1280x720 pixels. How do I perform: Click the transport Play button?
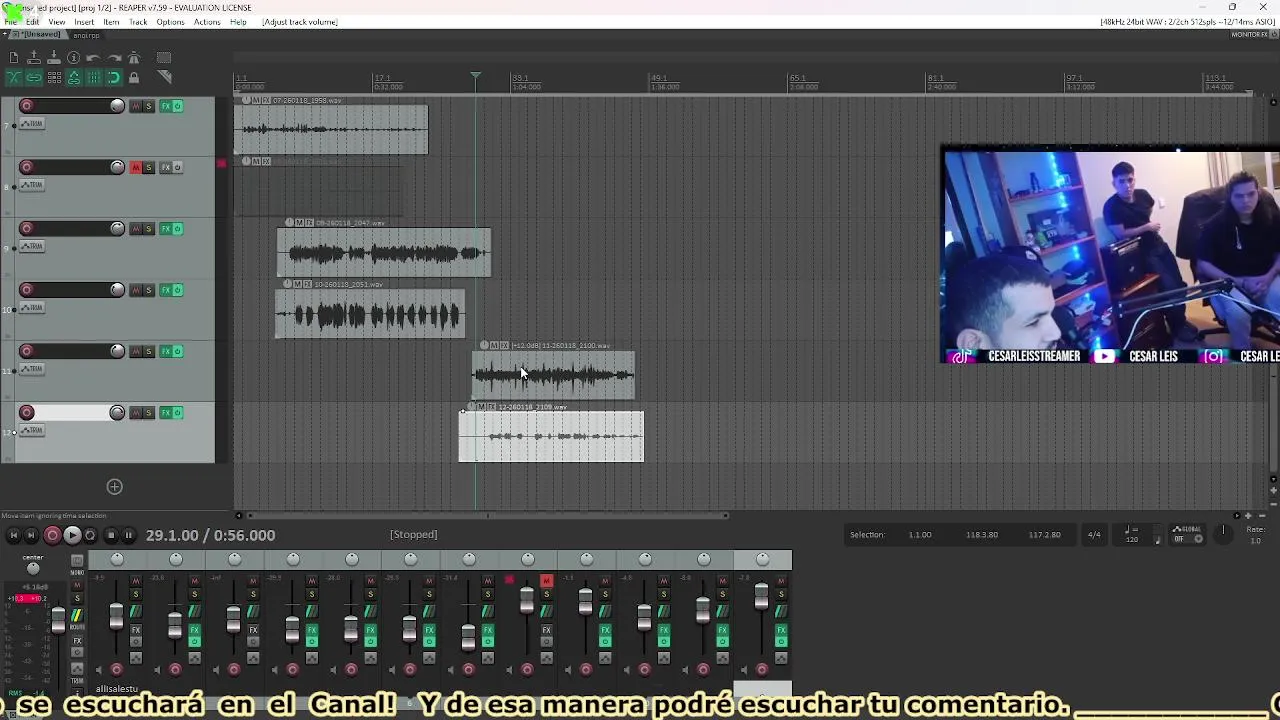72,535
